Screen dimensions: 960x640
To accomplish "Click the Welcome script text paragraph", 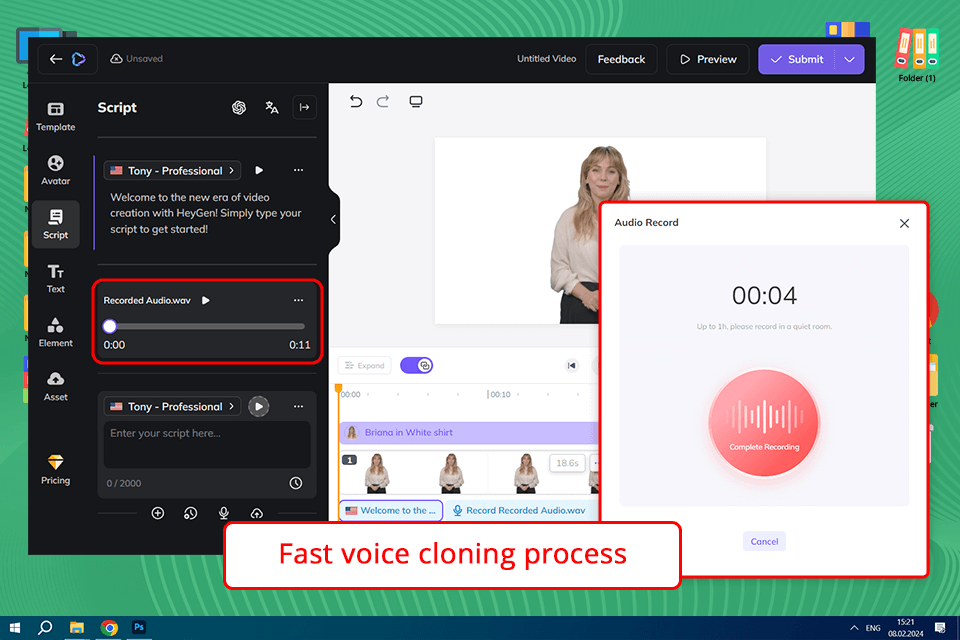I will click(206, 213).
